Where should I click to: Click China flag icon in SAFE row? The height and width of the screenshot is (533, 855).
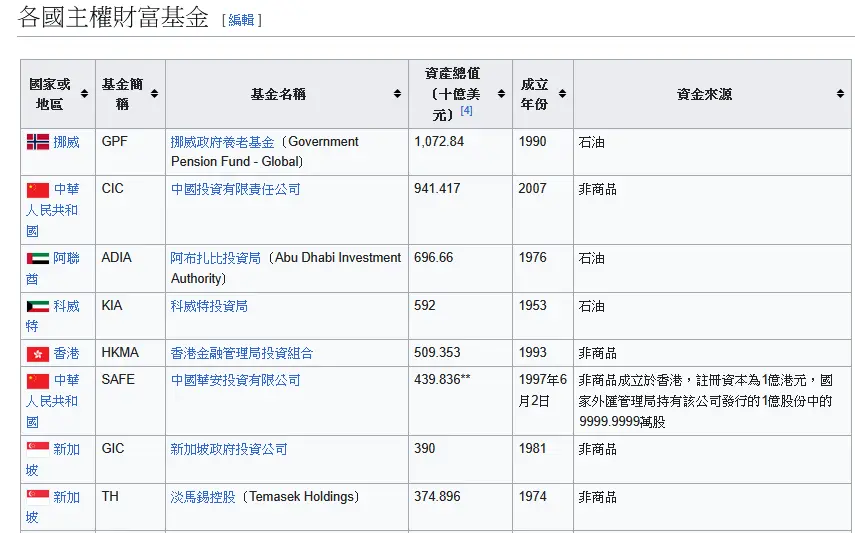click(x=38, y=381)
